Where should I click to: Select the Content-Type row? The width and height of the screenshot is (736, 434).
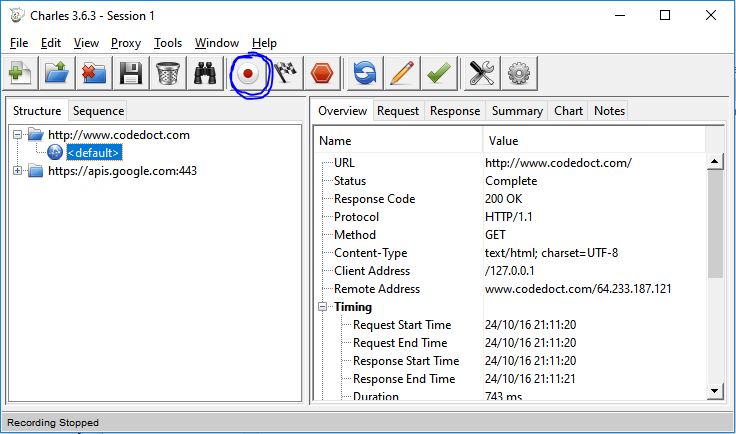pyautogui.click(x=512, y=253)
